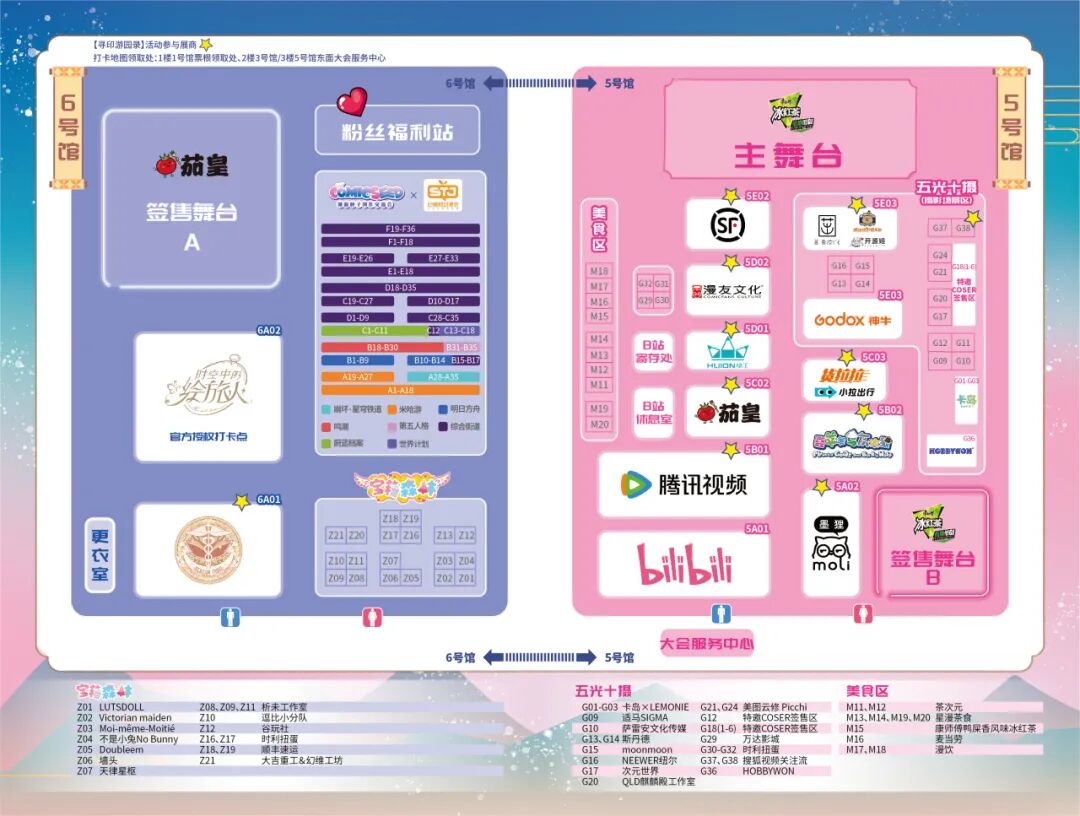Click the yellow star next to 6A01
This screenshot has height=816, width=1080.
point(241,501)
